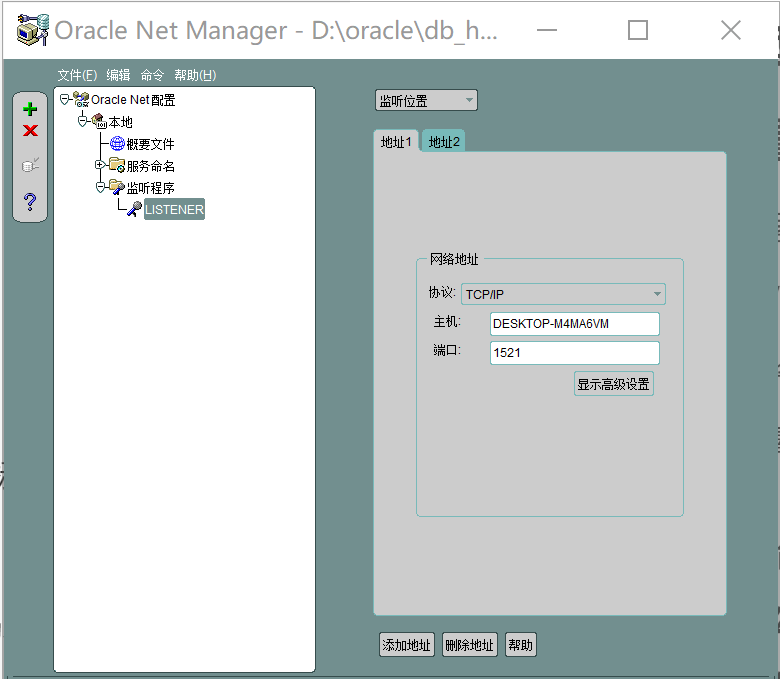Maximize the Oracle Net Manager window
Image resolution: width=780 pixels, height=679 pixels.
pyautogui.click(x=638, y=30)
